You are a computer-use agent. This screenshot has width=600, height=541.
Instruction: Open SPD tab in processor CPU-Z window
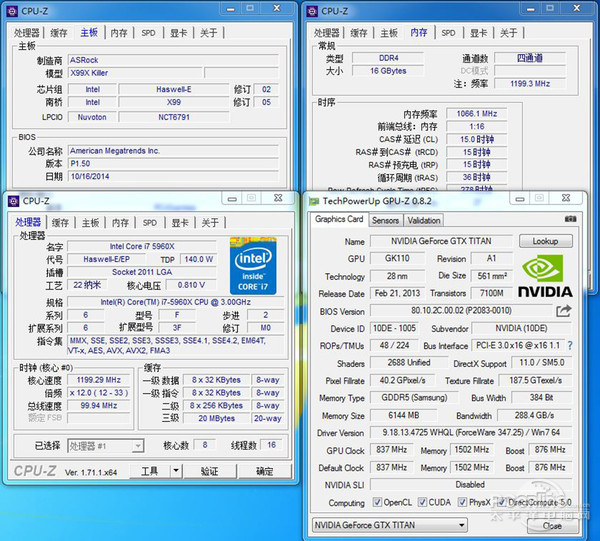(150, 223)
